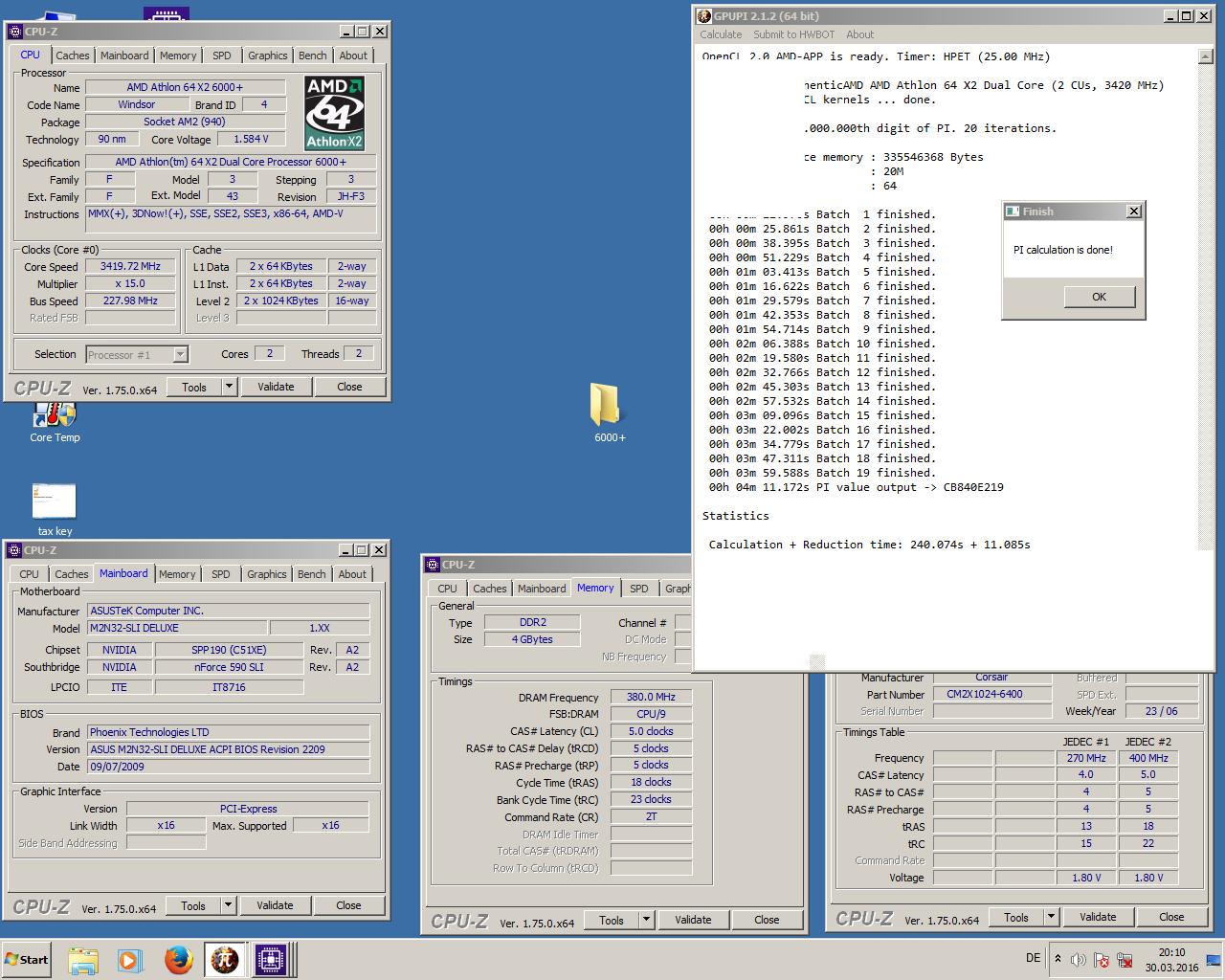Click the 'Batch 19 finished.' log line
The width and height of the screenshot is (1225, 980).
876,473
